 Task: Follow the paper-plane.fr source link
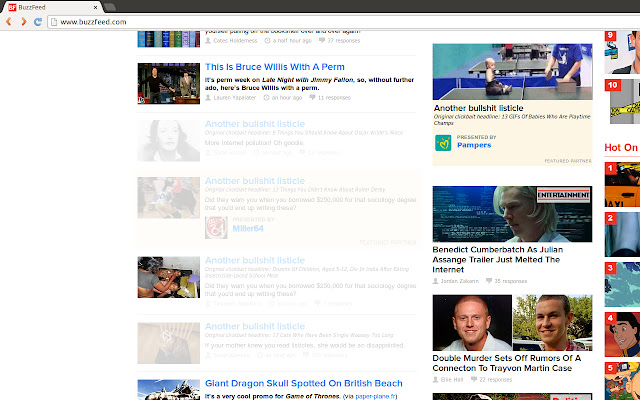pyautogui.click(x=376, y=396)
